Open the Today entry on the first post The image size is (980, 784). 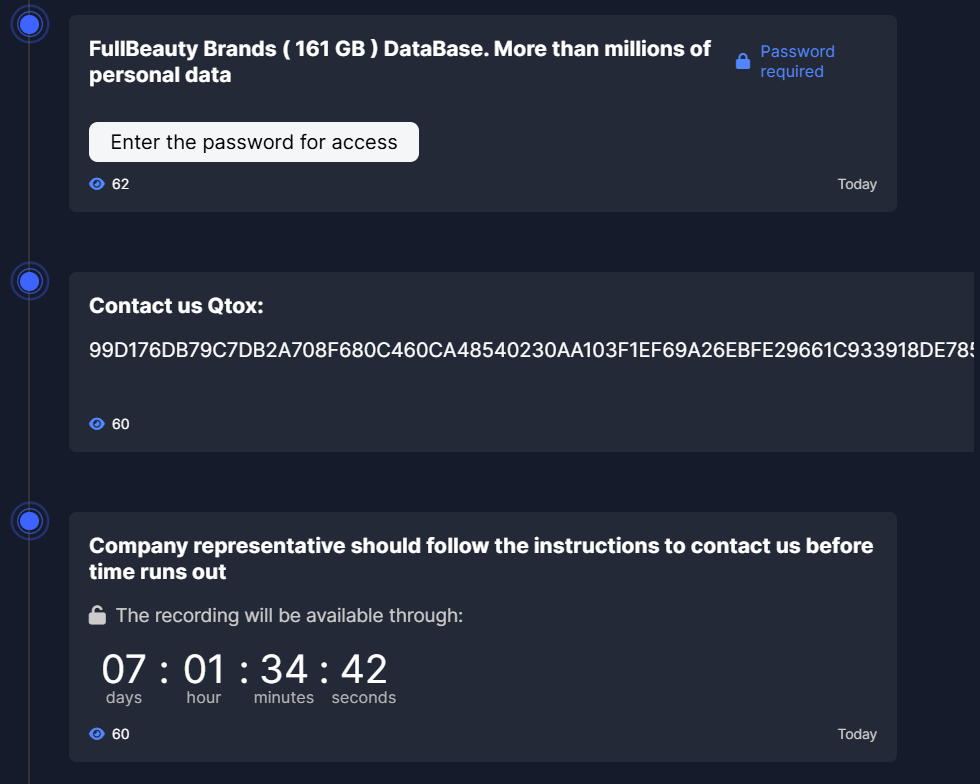pyautogui.click(x=857, y=183)
